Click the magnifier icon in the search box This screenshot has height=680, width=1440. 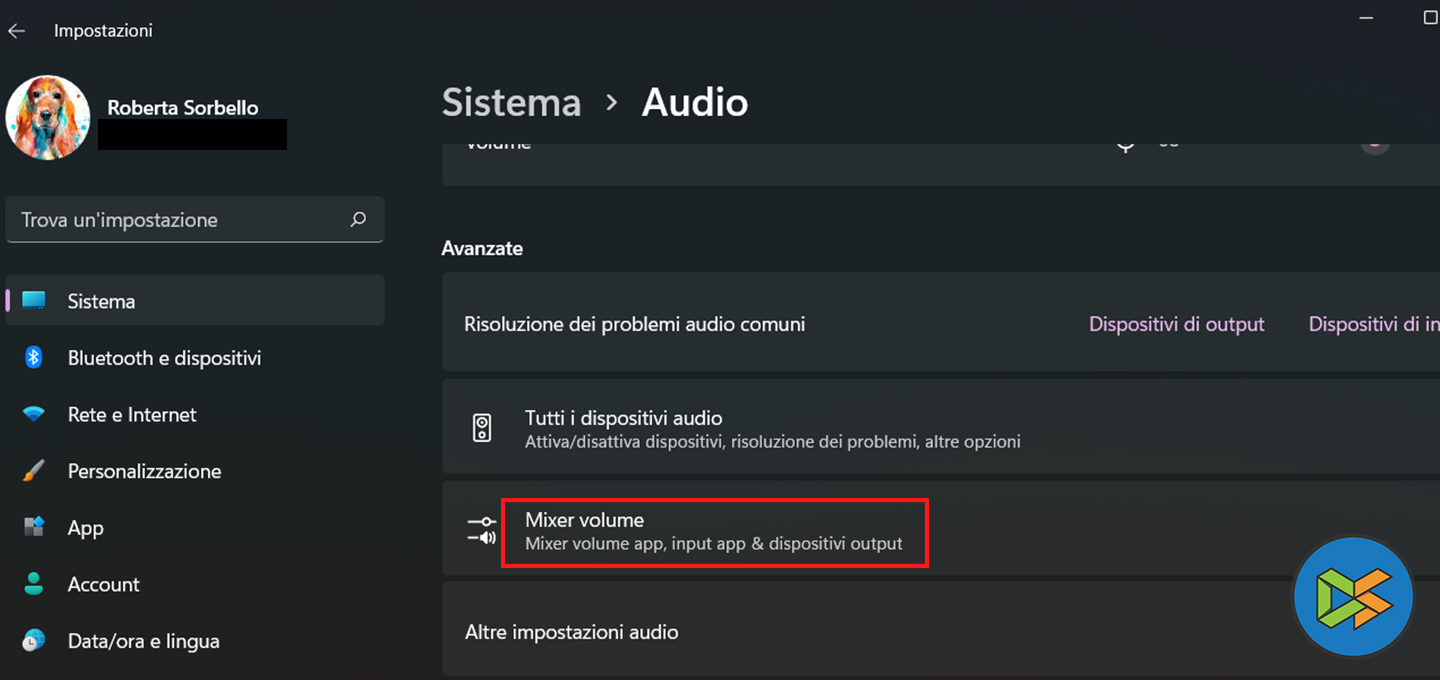click(x=358, y=220)
